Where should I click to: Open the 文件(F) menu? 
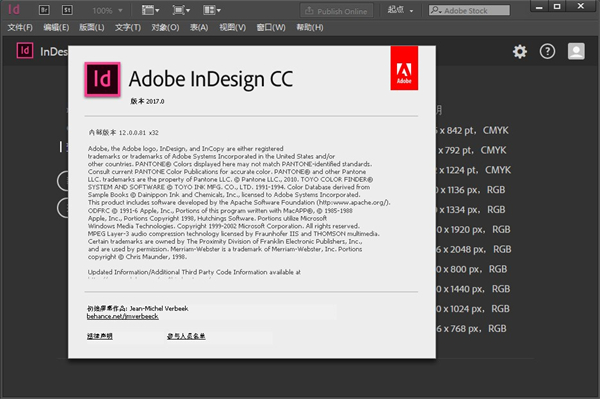pyautogui.click(x=20, y=28)
